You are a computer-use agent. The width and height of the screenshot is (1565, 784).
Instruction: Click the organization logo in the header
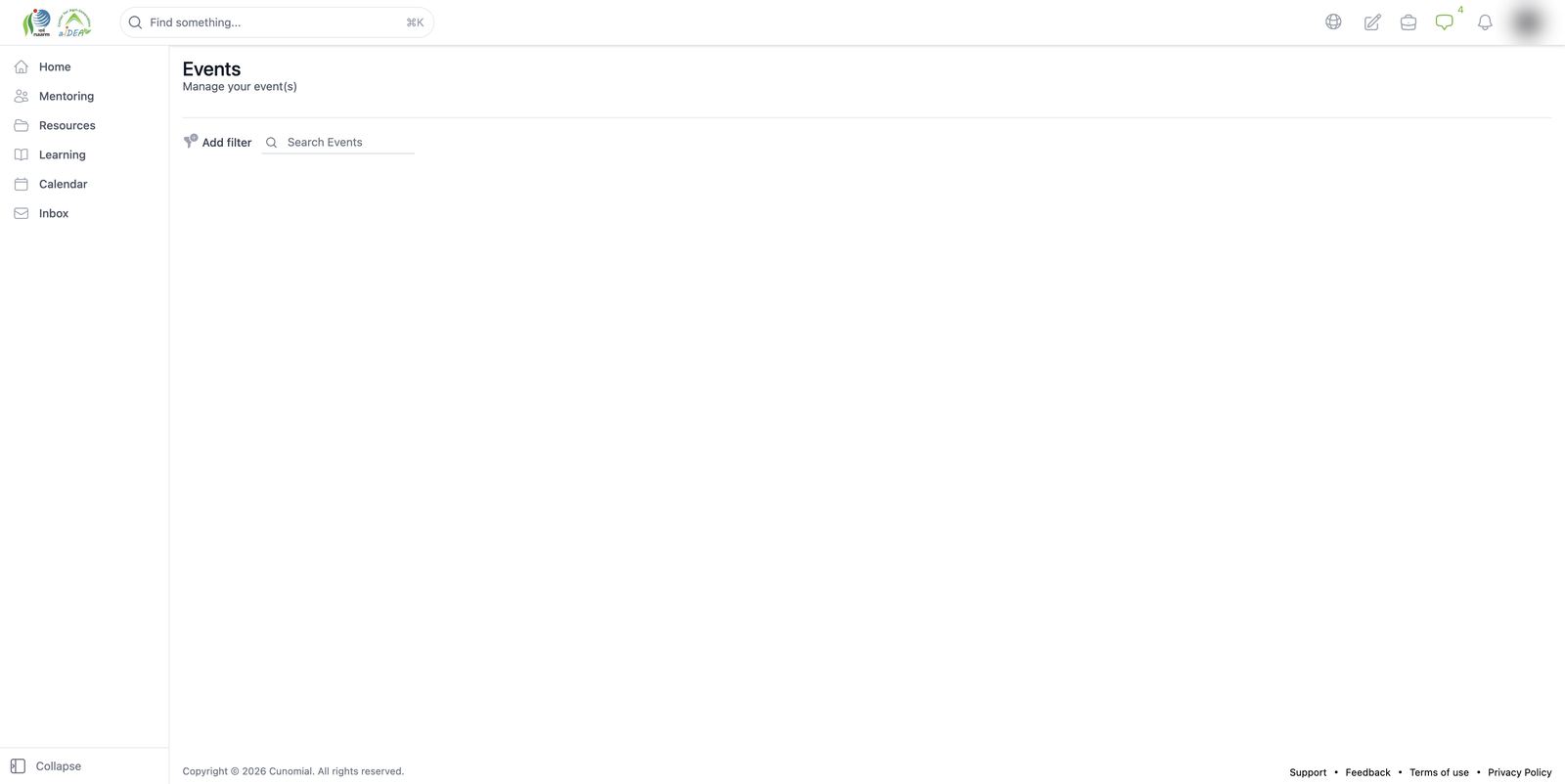[x=57, y=22]
